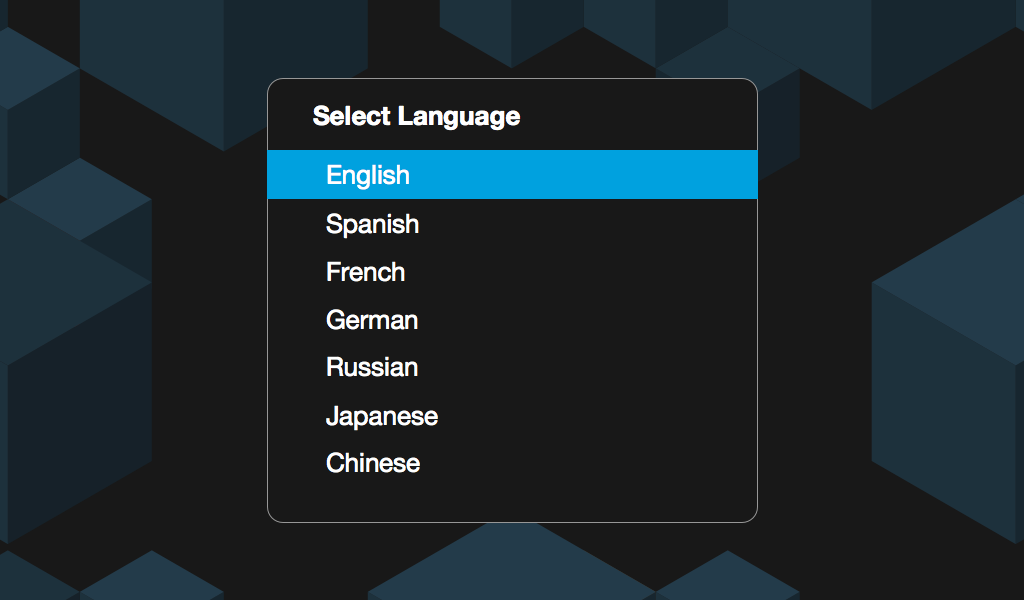Viewport: 1024px width, 600px height.
Task: Click the empty area below Chinese
Action: pyautogui.click(x=512, y=503)
